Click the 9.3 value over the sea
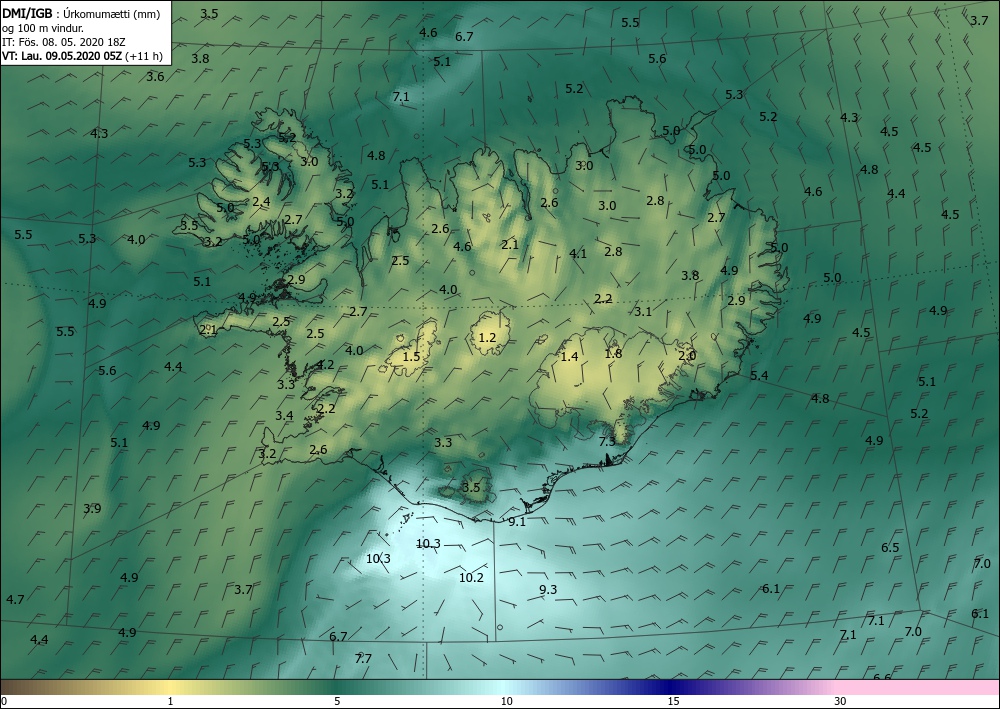1000x709 pixels. [x=548, y=590]
